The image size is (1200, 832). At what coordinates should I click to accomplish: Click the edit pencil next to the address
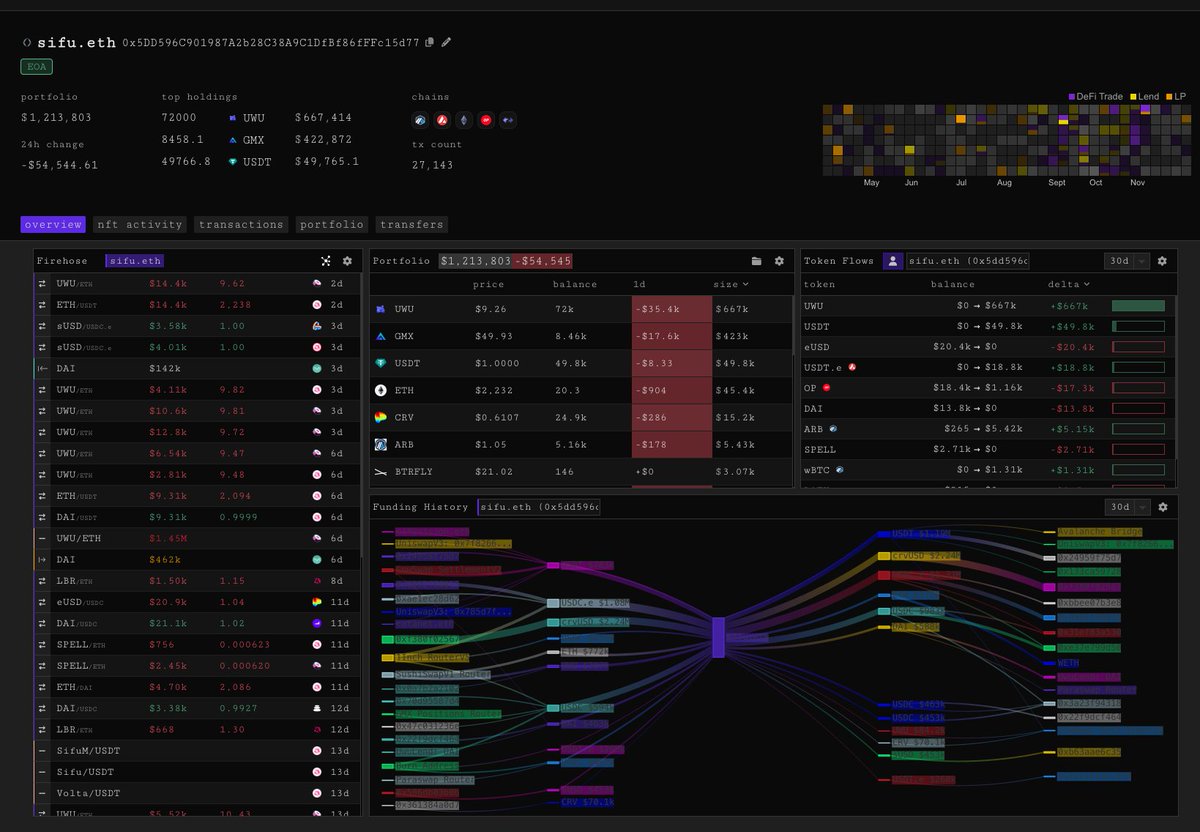(446, 42)
